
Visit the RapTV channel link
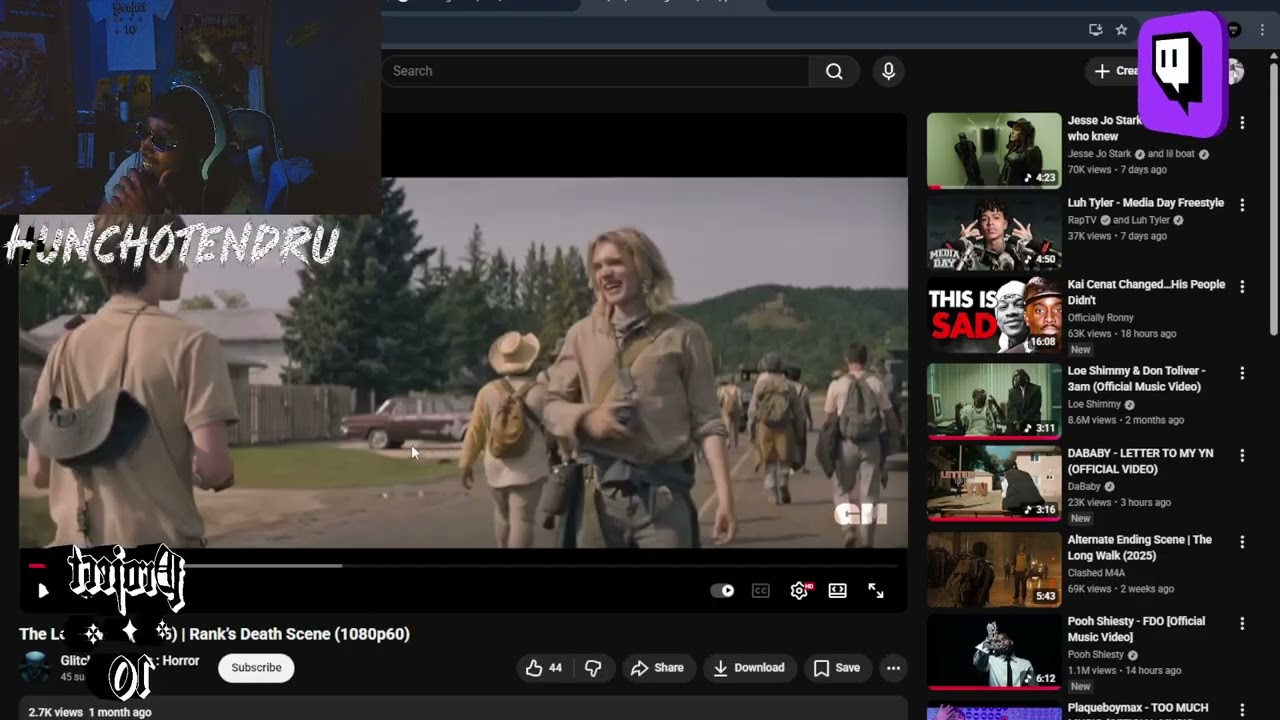coord(1082,220)
